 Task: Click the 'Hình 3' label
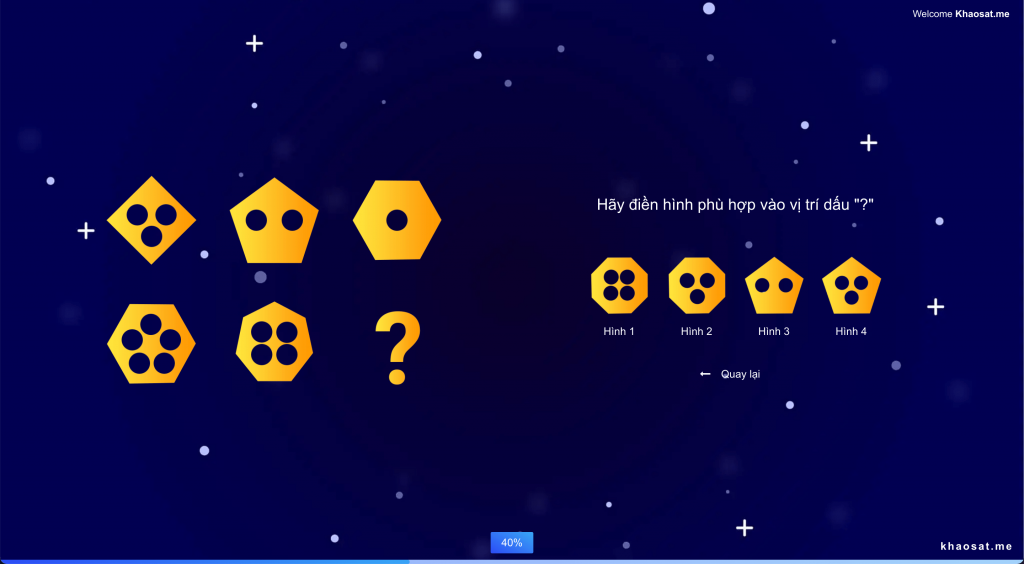click(774, 332)
